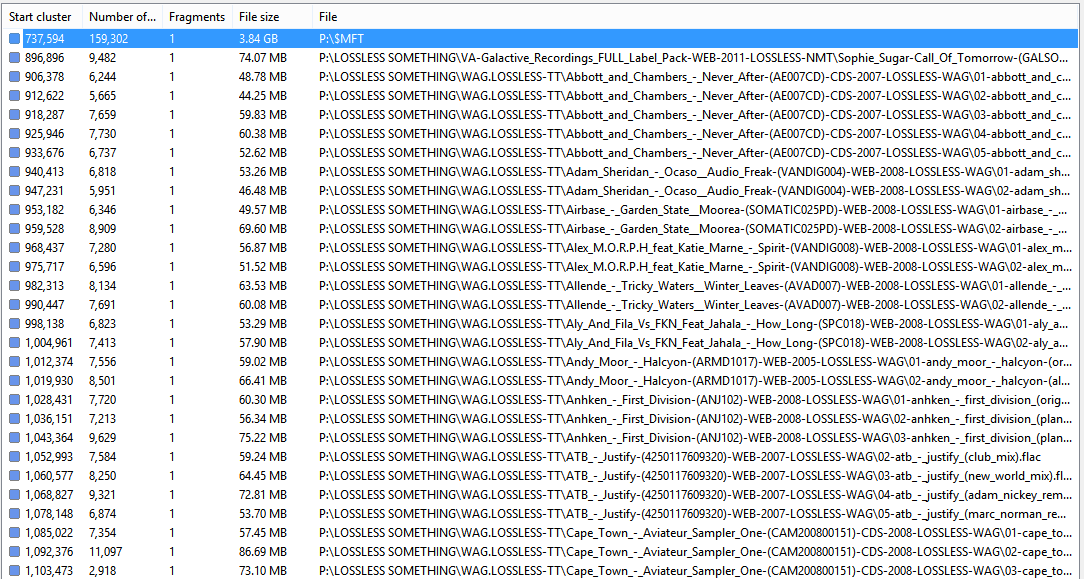1084x579 pixels.
Task: Select the 11,097 number of clusters cell
Action: click(x=105, y=550)
